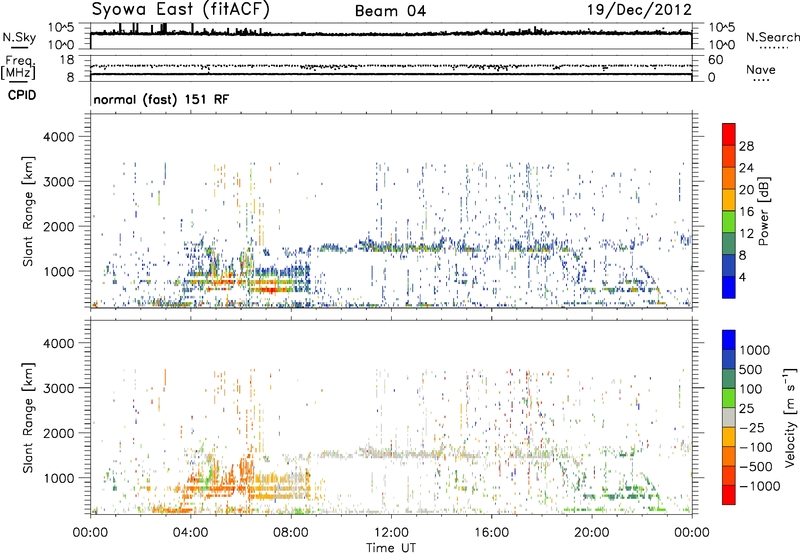Screen dimensions: 800x554
Task: Select "Slant Range [km]" label of the velocity panel
Action: [x=28, y=418]
